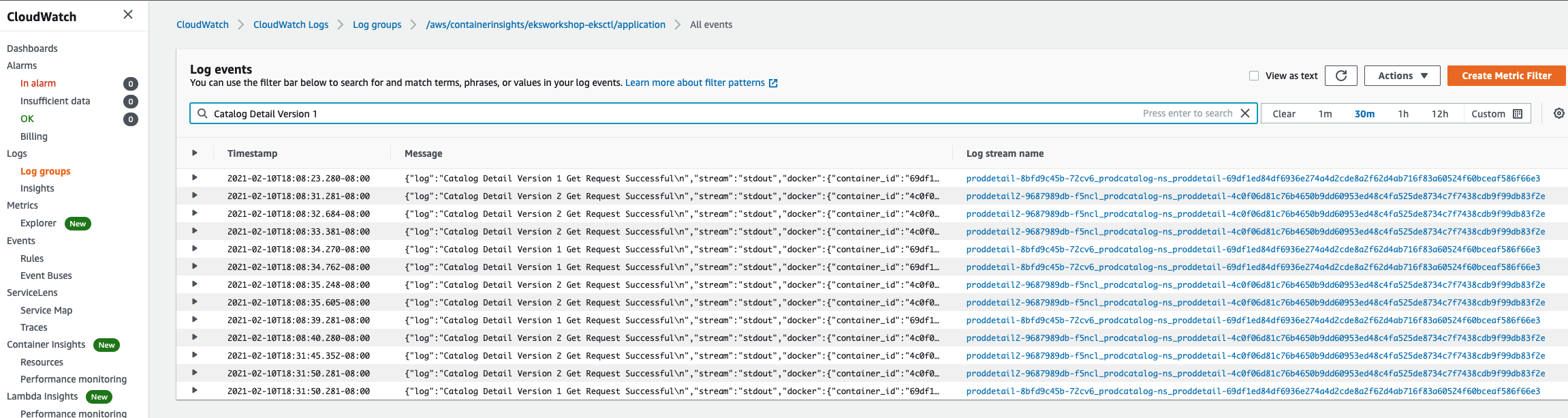Expand all rows using header arrow
The height and width of the screenshot is (418, 1568).
click(195, 153)
